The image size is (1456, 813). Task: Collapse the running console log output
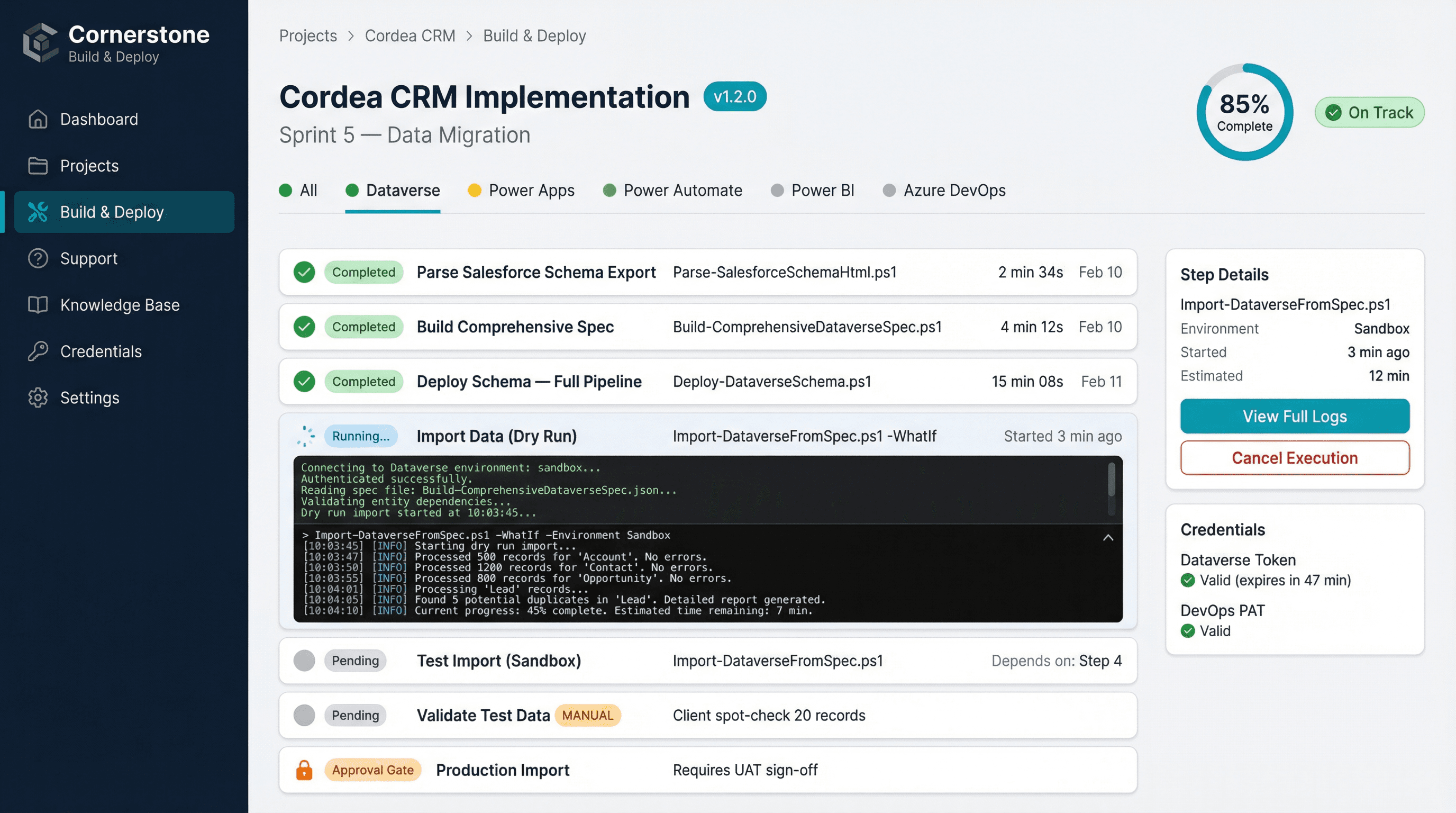tap(1108, 539)
